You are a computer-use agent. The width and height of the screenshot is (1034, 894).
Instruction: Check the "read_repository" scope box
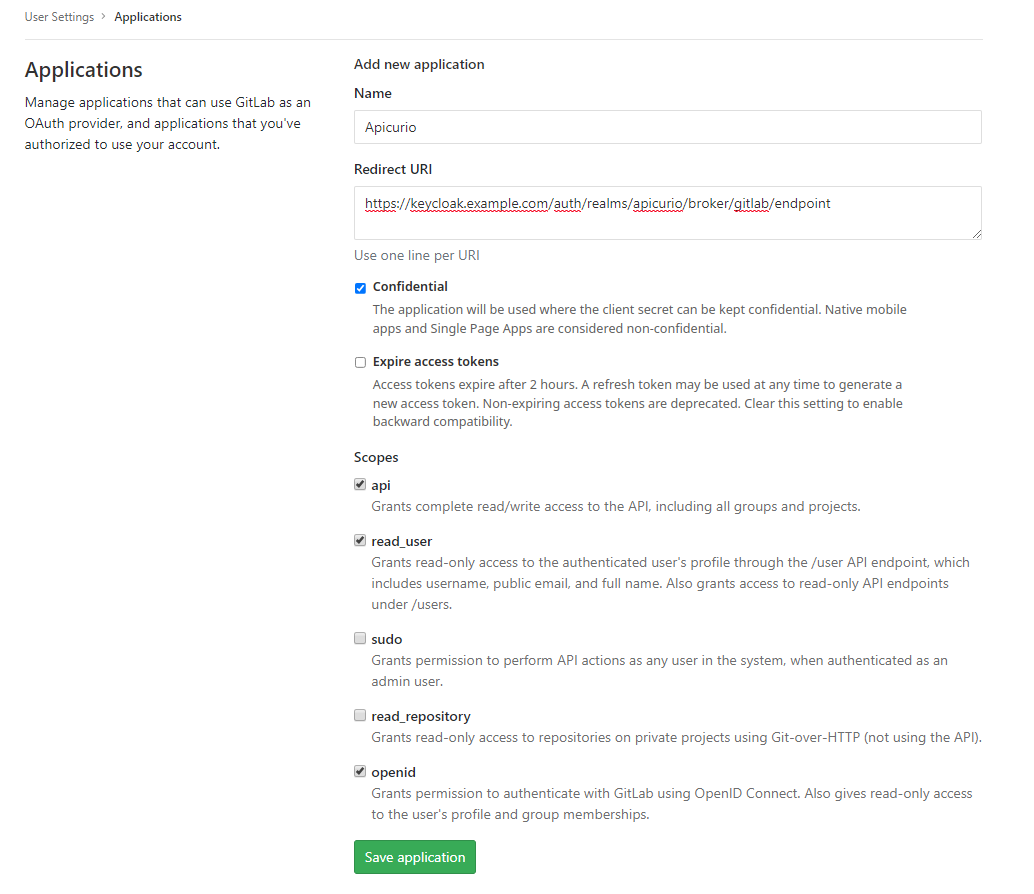[360, 715]
